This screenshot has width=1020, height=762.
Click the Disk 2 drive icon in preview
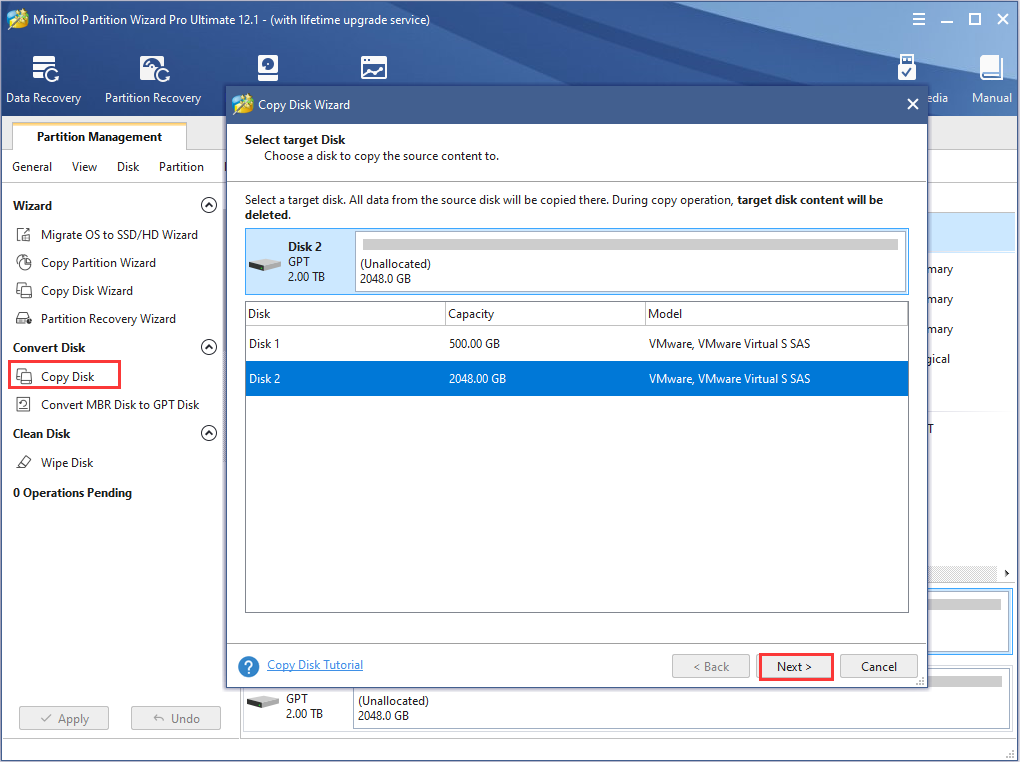pyautogui.click(x=265, y=264)
